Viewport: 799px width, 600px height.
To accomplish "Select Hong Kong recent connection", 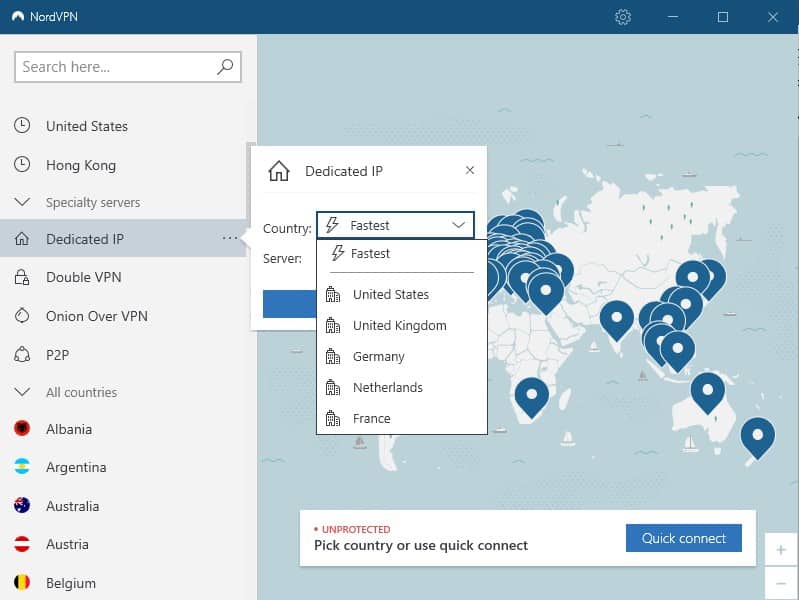I will pyautogui.click(x=123, y=165).
